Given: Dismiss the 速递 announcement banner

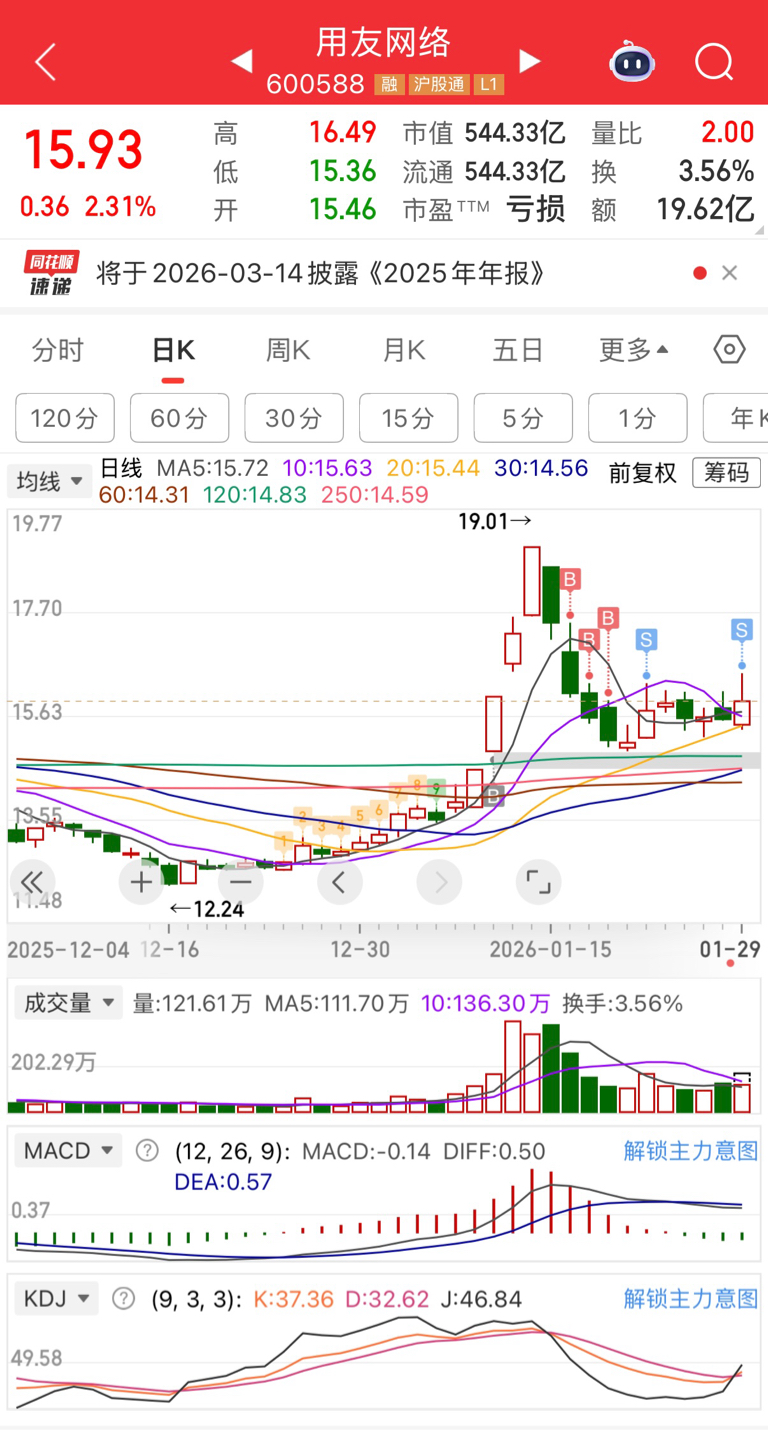Looking at the screenshot, I should tap(730, 273).
